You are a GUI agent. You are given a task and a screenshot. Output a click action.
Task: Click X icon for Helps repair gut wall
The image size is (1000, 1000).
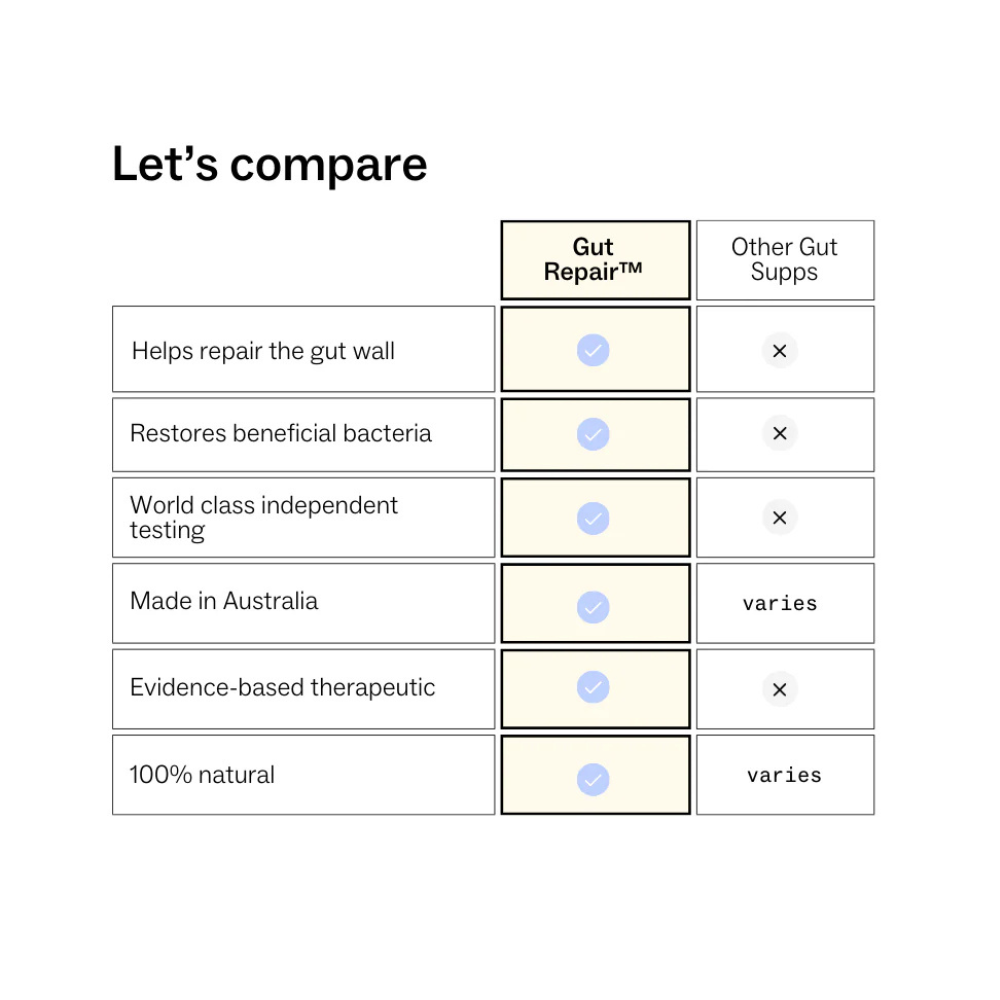click(780, 351)
